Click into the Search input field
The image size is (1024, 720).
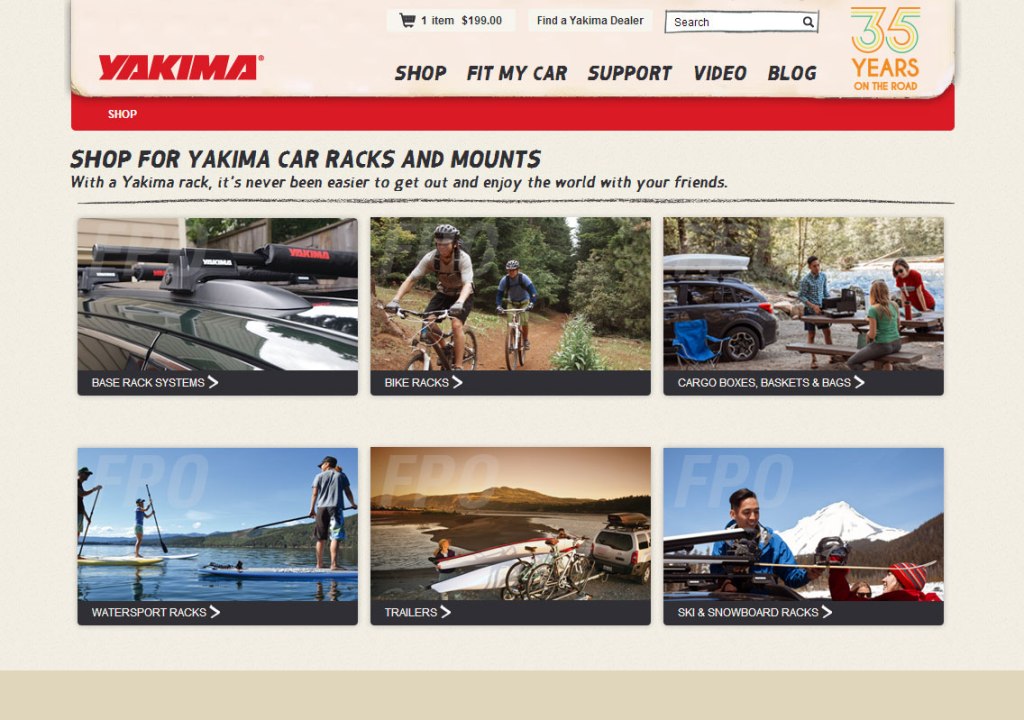tap(735, 22)
